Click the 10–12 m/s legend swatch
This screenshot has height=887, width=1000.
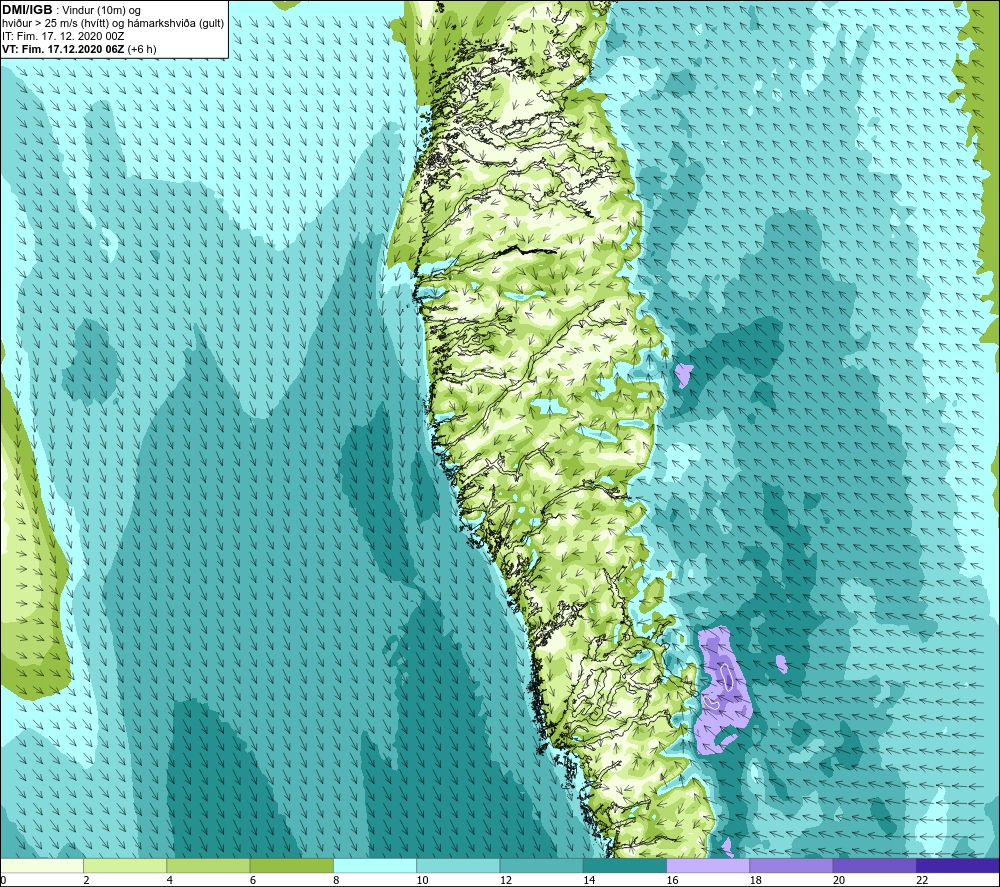click(x=458, y=865)
